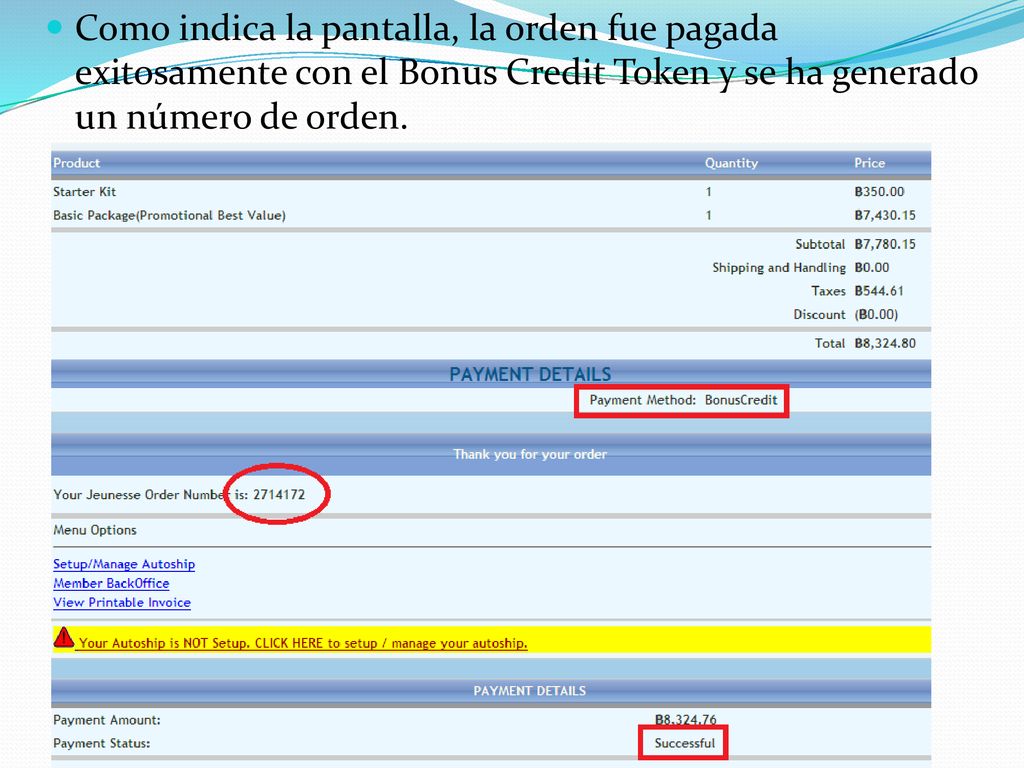
Task: Select the Basic Package(Promotional Best Value) row
Action: coord(491,216)
